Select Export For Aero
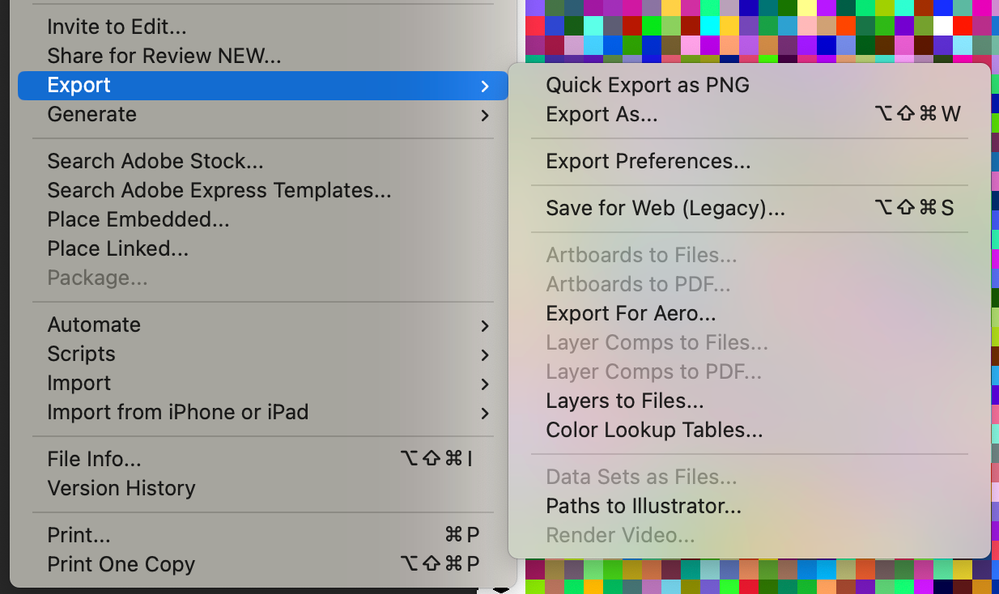 pos(630,313)
